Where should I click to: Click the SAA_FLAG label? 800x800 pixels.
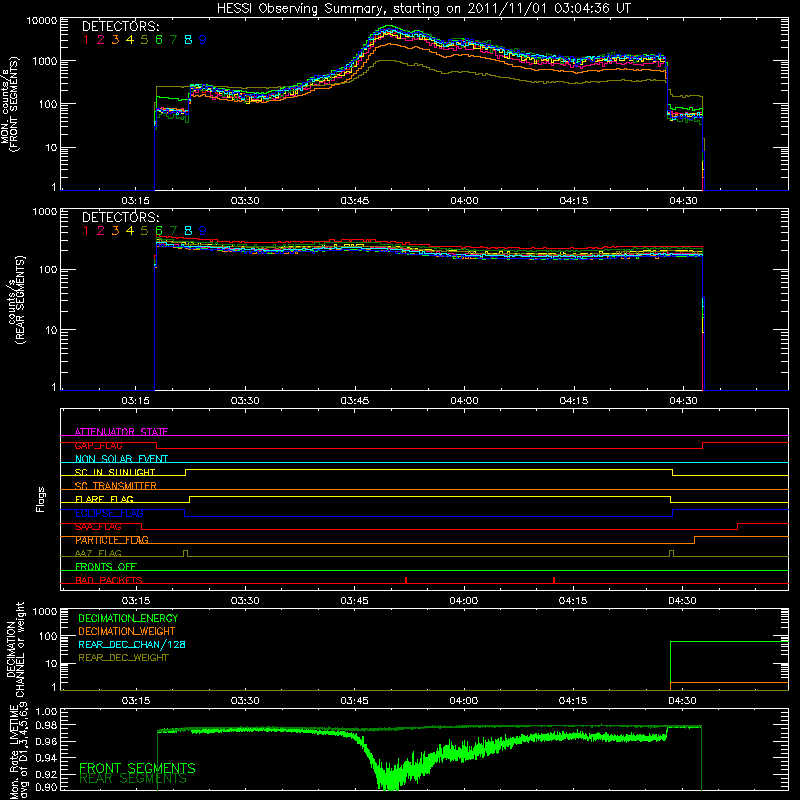[x=98, y=527]
